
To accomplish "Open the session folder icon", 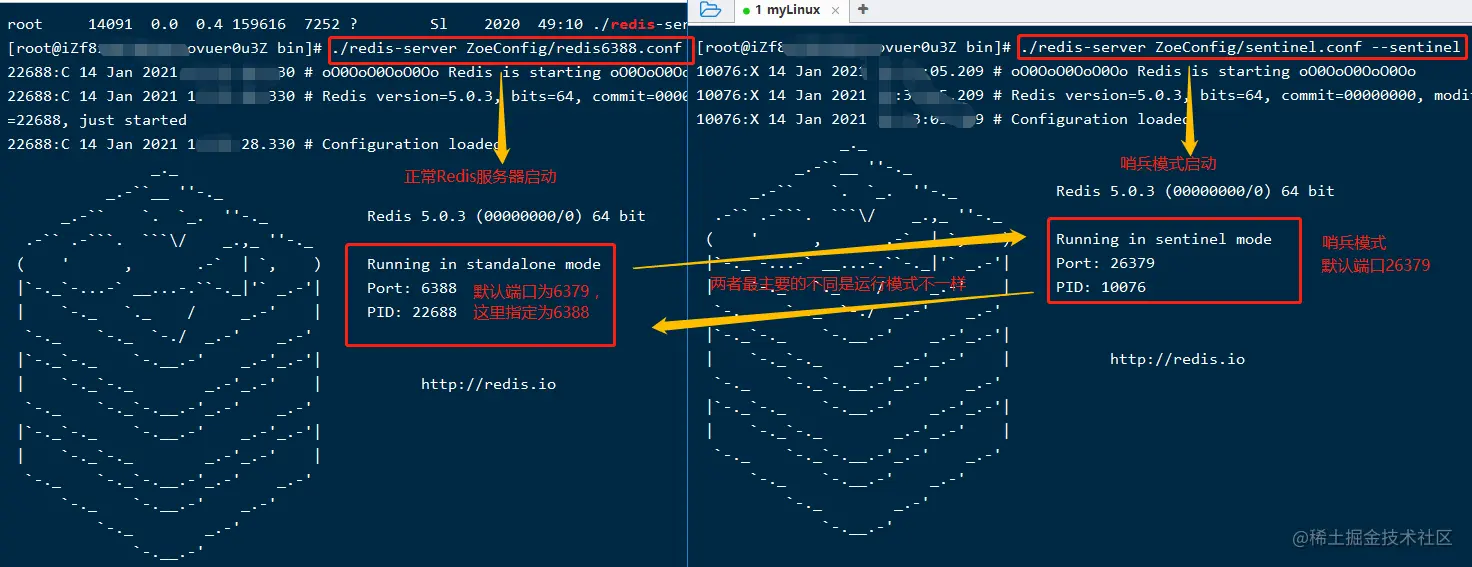I will coord(710,10).
